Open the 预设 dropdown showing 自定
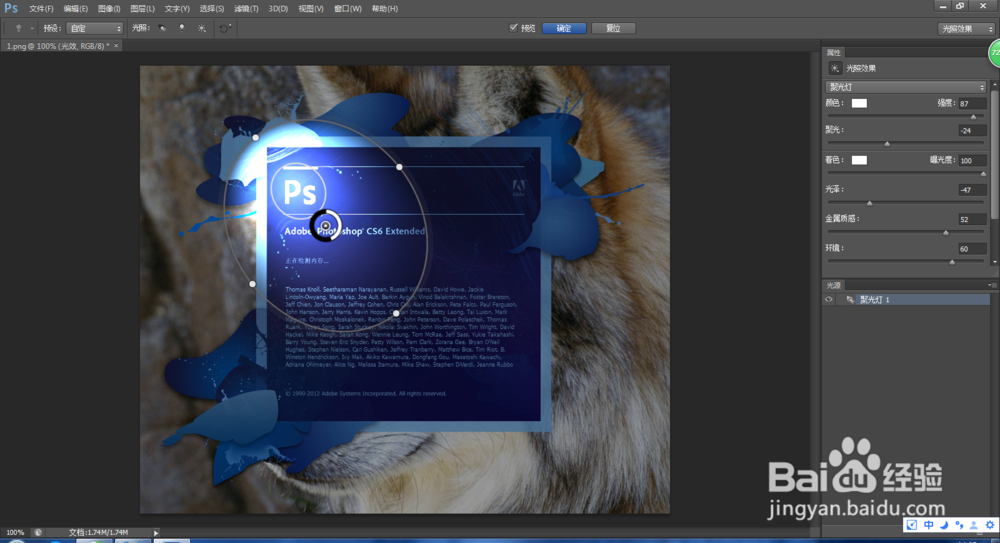1000x543 pixels. pyautogui.click(x=94, y=28)
